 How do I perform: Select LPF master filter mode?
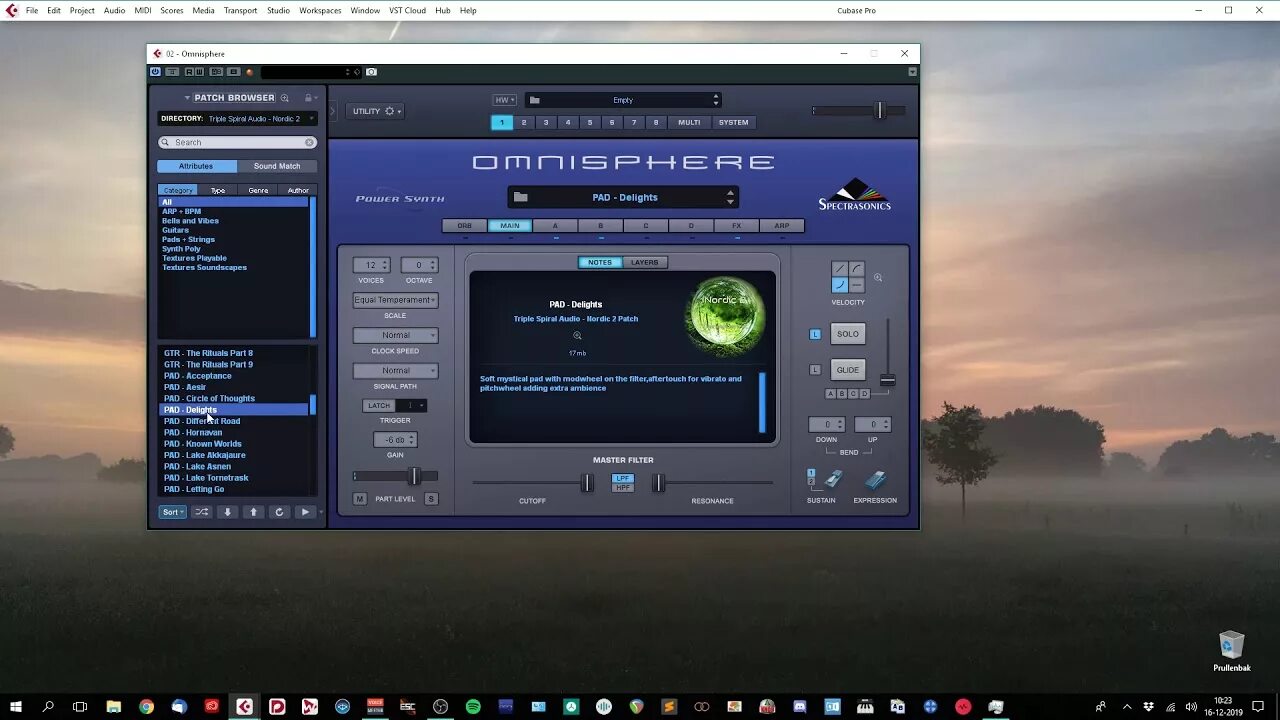point(623,478)
